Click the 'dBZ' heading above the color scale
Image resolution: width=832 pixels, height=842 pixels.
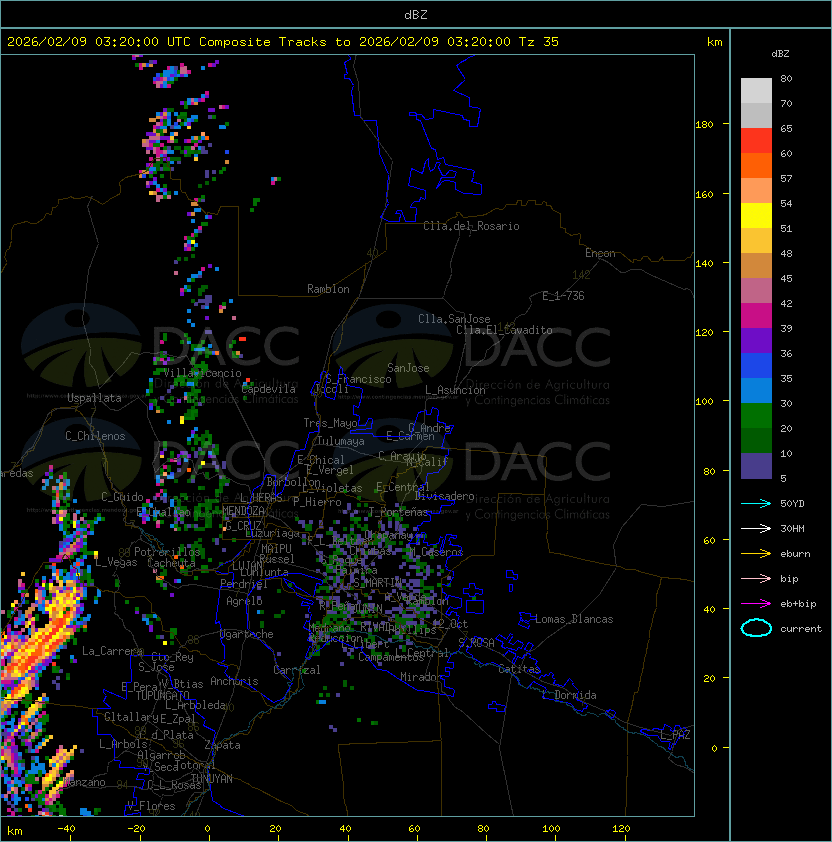pyautogui.click(x=780, y=54)
